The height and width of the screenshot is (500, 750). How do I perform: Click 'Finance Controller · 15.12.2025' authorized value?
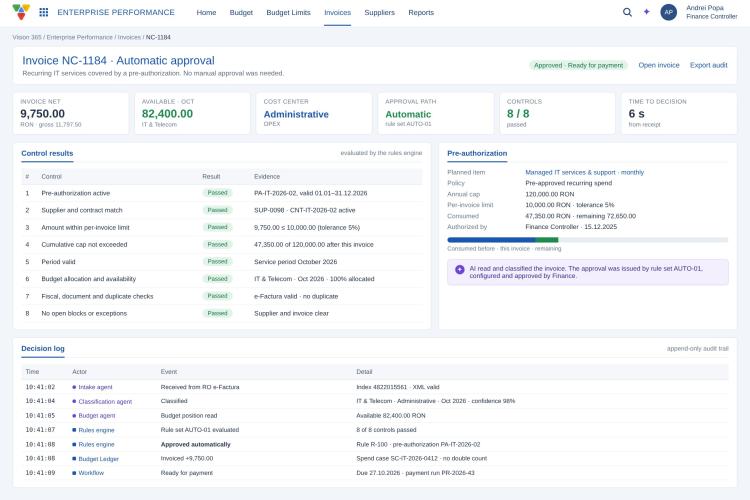point(571,227)
